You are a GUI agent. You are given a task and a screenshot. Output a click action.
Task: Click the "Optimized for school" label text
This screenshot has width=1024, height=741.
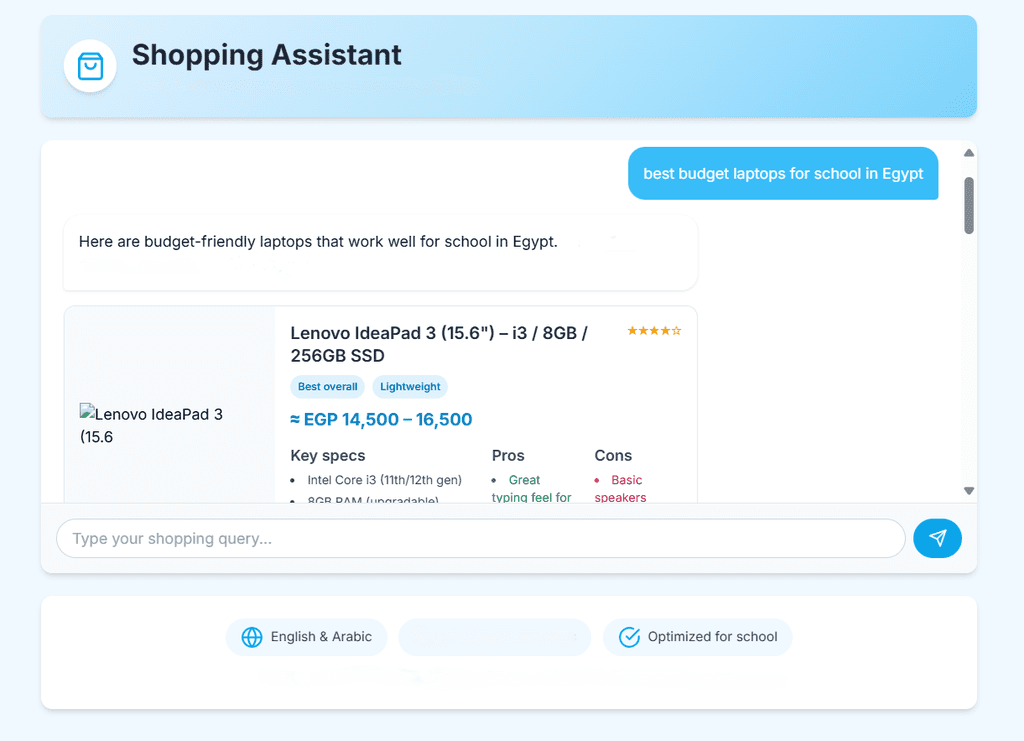click(x=712, y=637)
